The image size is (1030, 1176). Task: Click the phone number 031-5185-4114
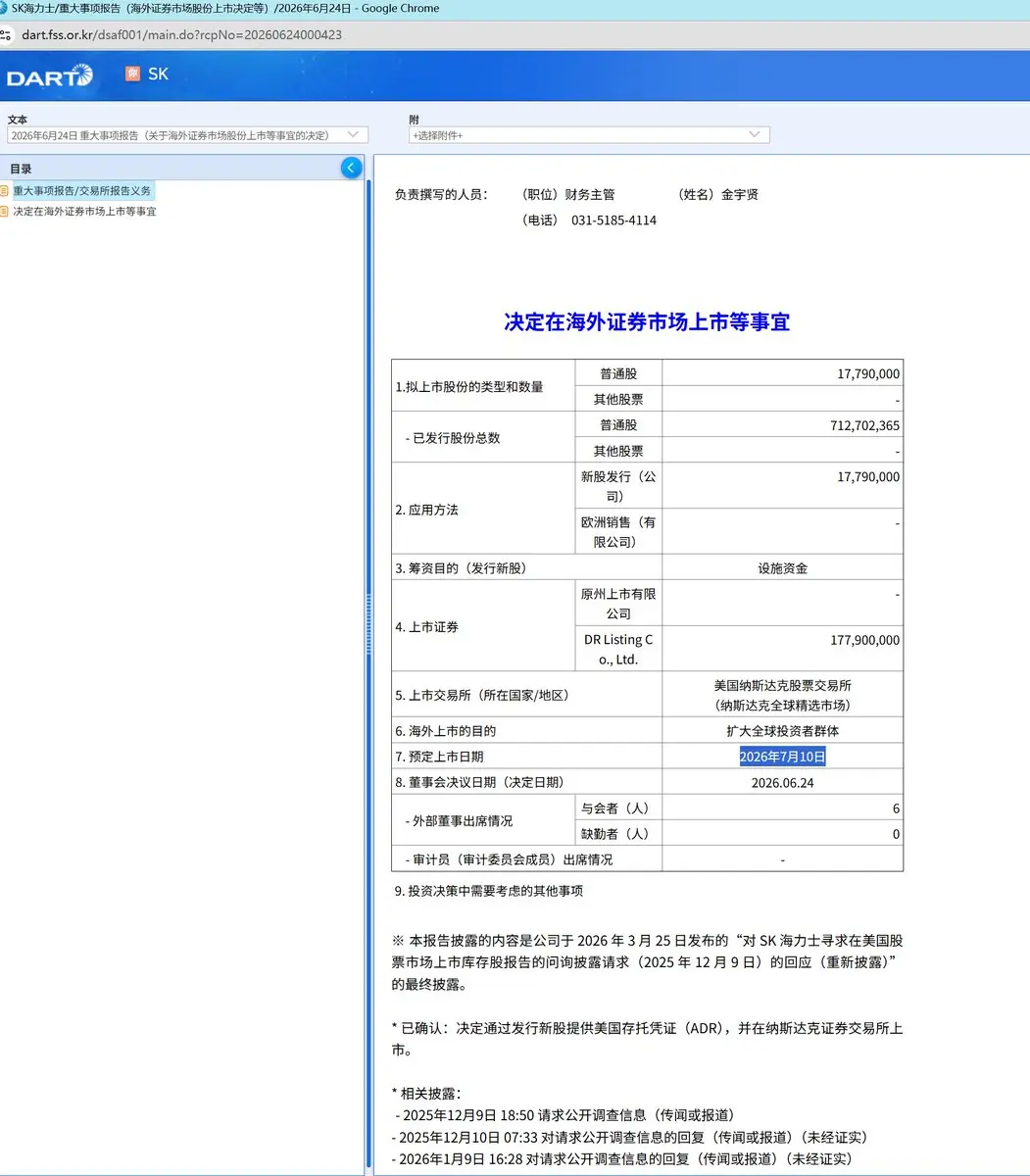(613, 220)
